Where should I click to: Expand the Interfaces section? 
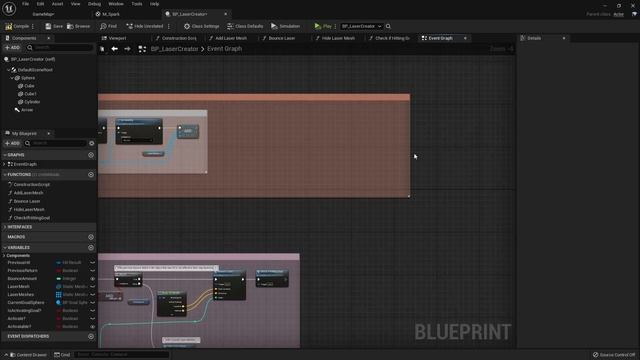(4, 227)
